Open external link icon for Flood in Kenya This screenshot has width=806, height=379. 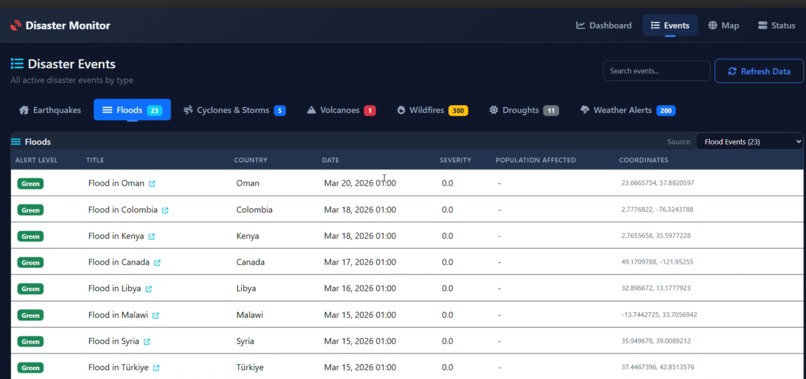click(152, 237)
